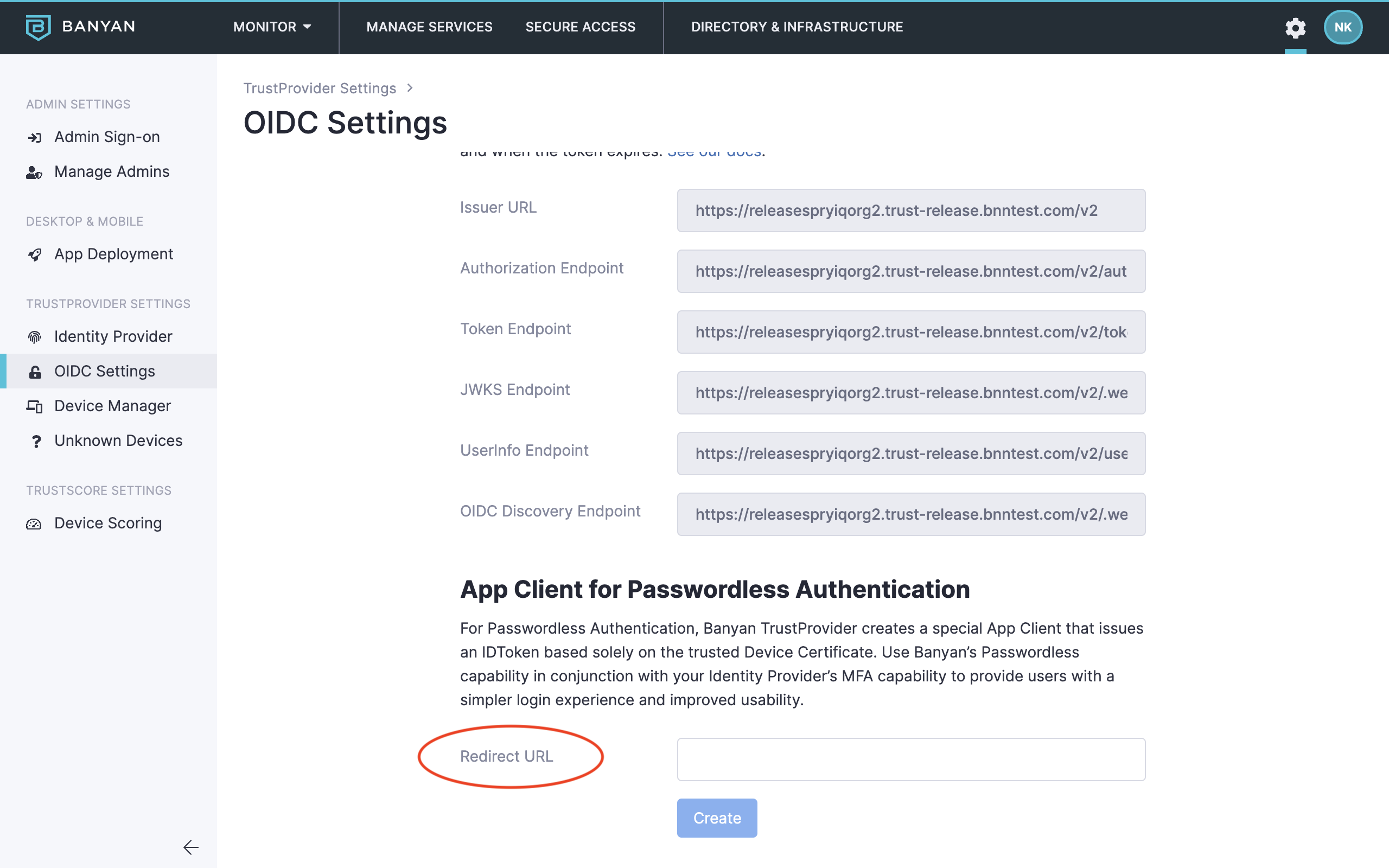Go to Manage Admins page

click(112, 171)
